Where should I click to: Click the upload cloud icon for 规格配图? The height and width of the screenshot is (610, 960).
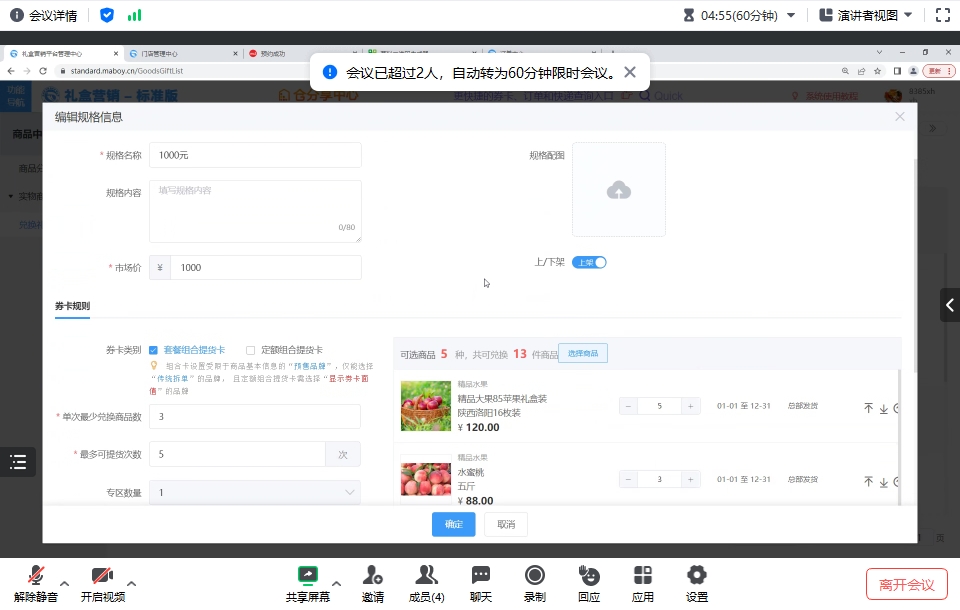[x=618, y=190]
